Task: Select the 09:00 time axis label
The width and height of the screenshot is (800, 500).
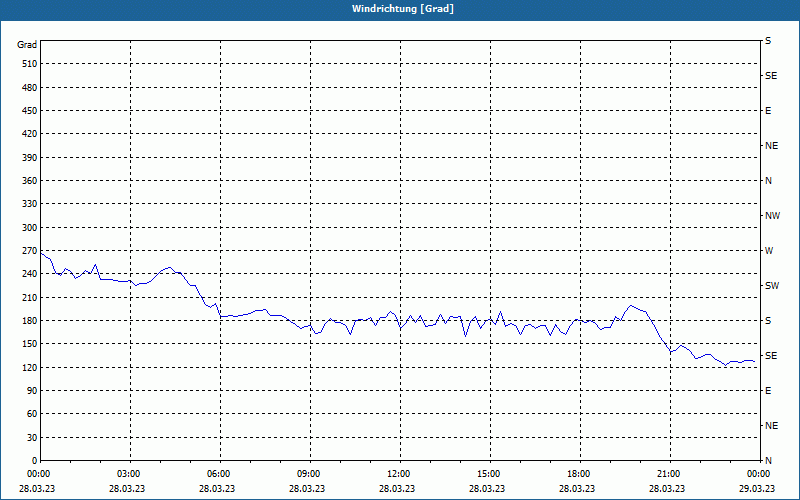Action: (309, 474)
